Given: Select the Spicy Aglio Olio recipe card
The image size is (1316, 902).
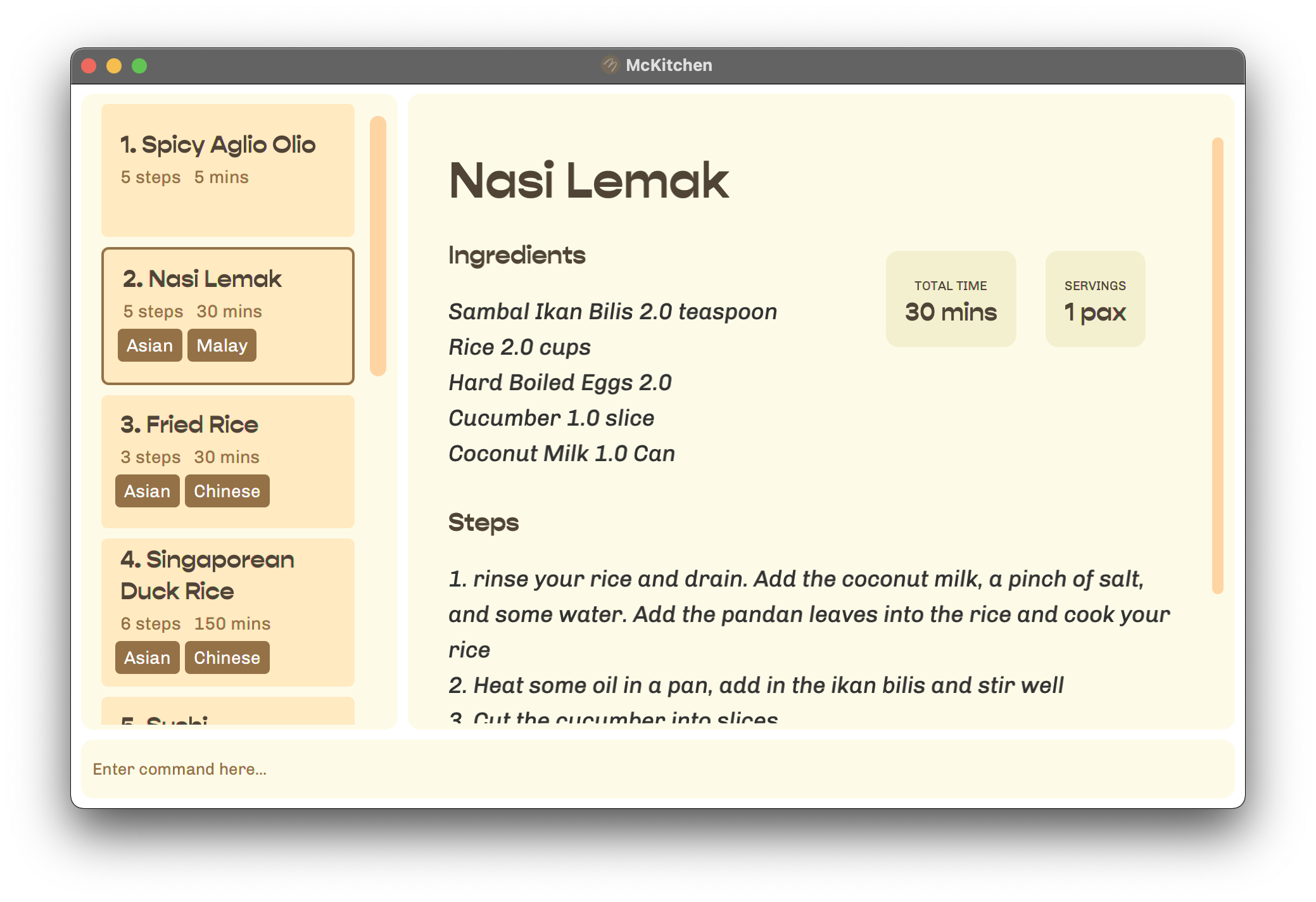Looking at the screenshot, I should coord(227,170).
